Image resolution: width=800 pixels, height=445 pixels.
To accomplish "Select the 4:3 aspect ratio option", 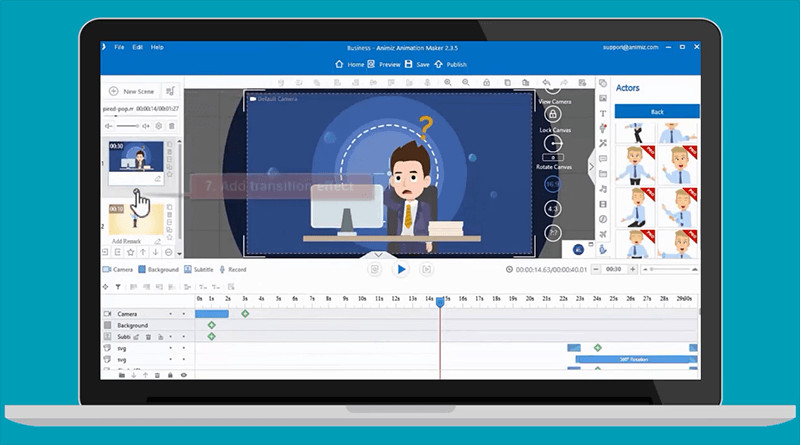I will click(x=551, y=209).
